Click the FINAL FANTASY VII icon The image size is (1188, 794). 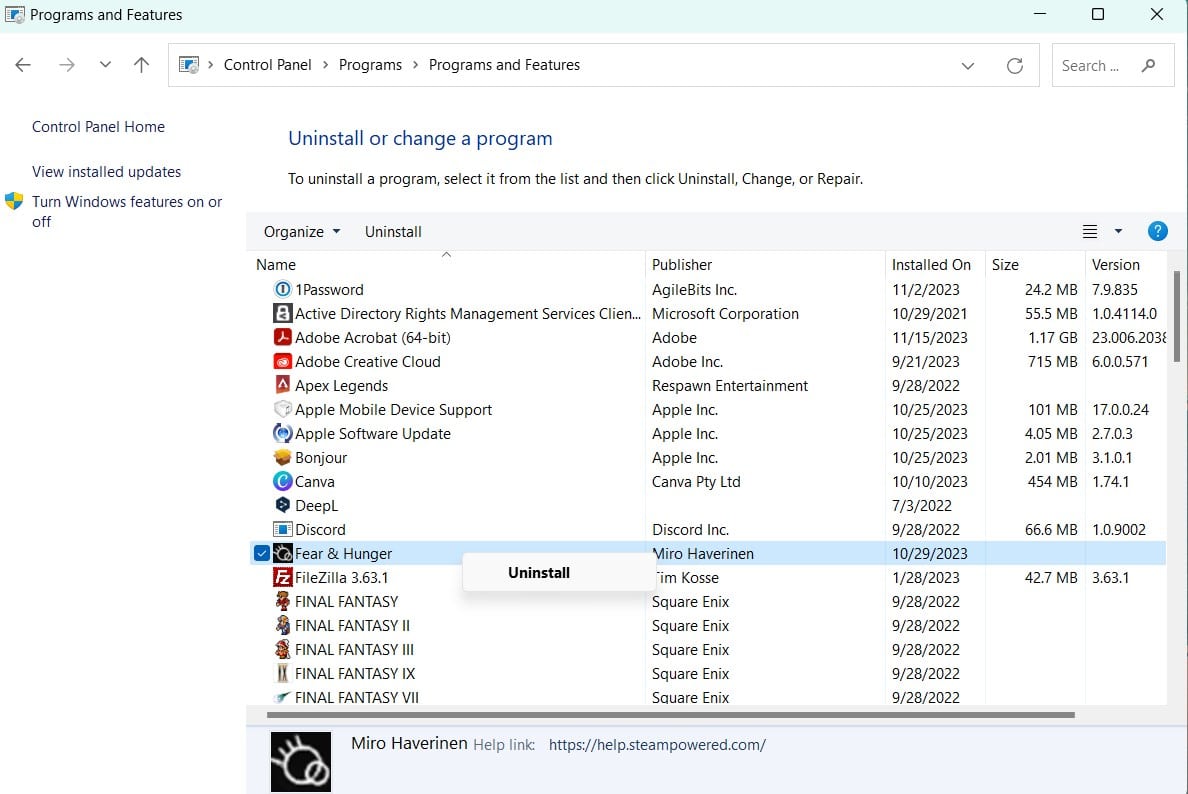point(283,696)
